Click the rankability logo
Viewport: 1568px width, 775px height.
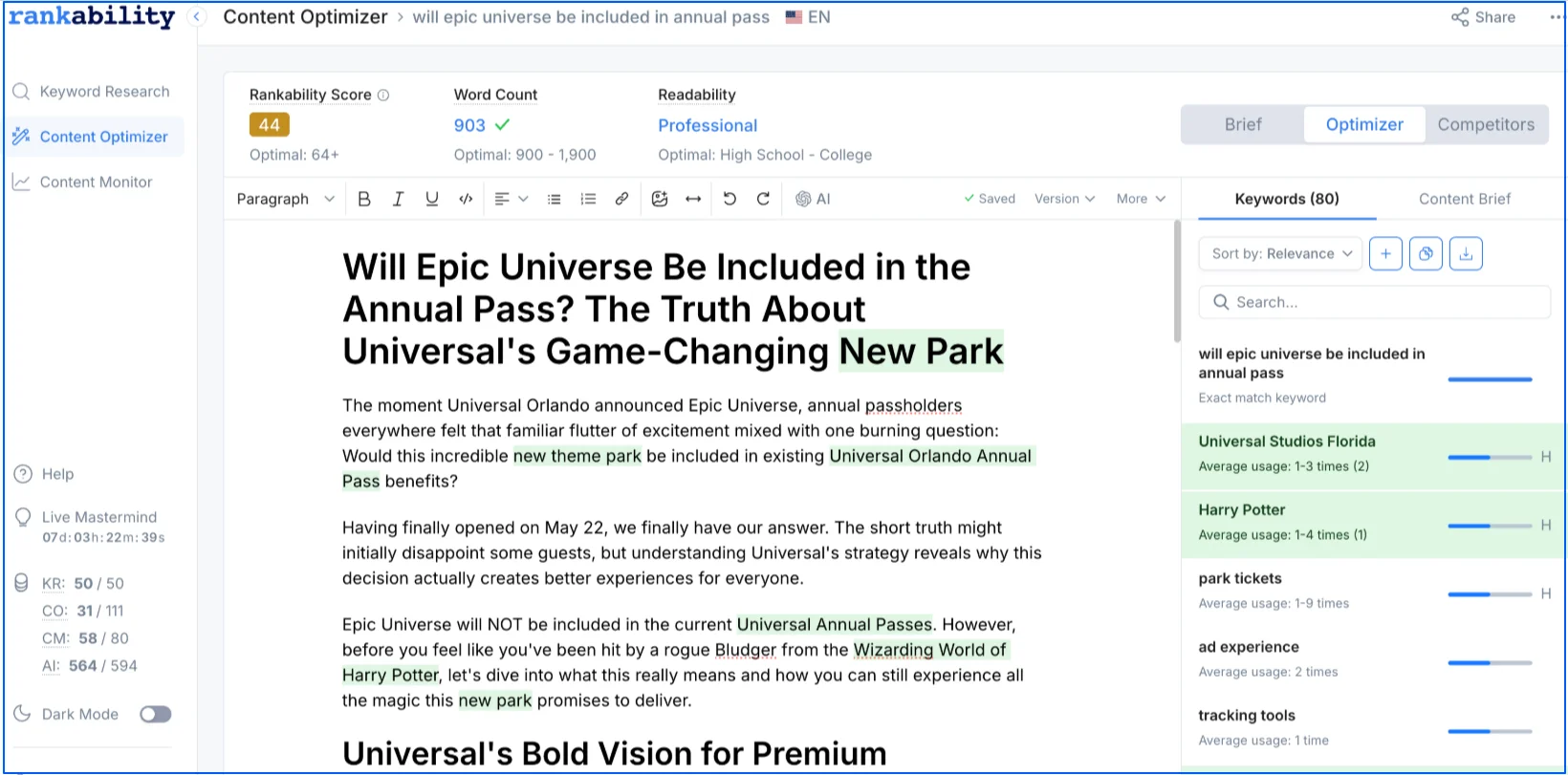[92, 16]
